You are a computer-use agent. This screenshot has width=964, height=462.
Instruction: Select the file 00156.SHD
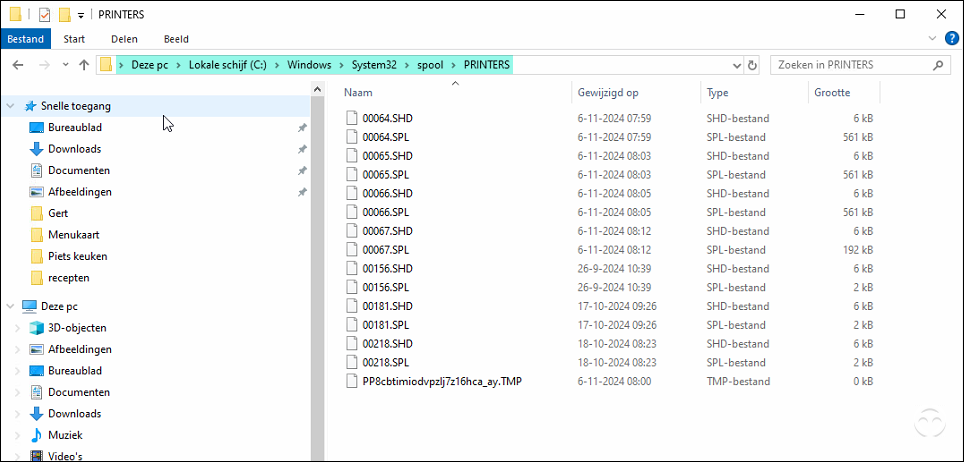tap(387, 269)
